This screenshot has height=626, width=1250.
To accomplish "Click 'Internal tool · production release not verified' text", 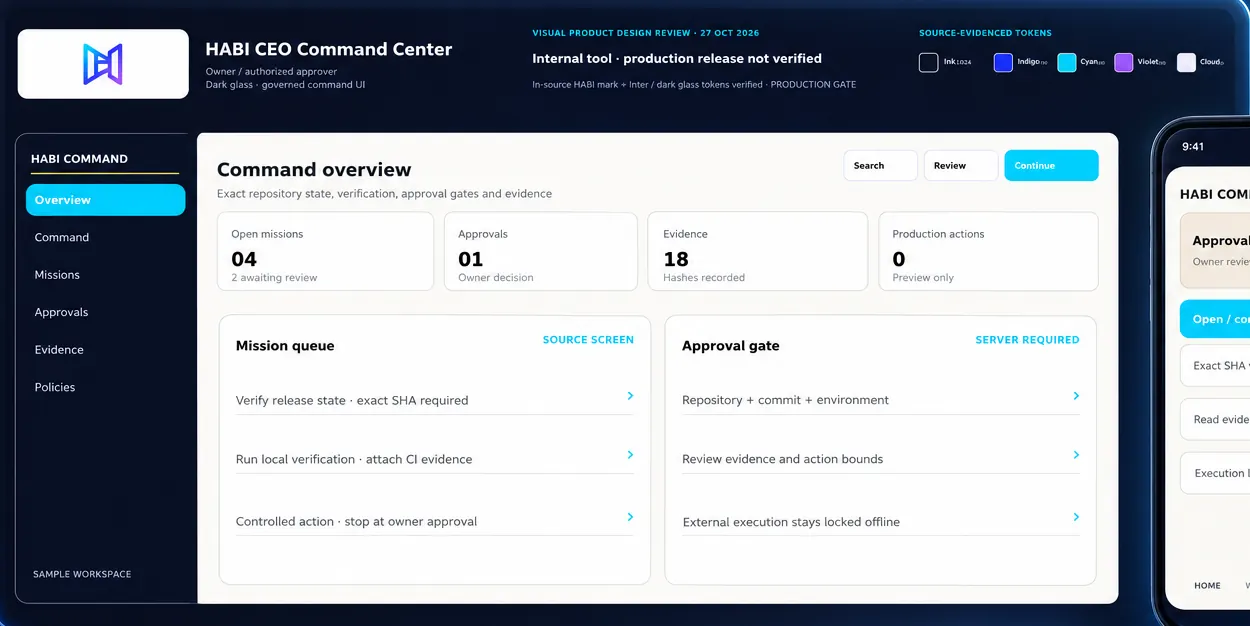I will pyautogui.click(x=677, y=59).
